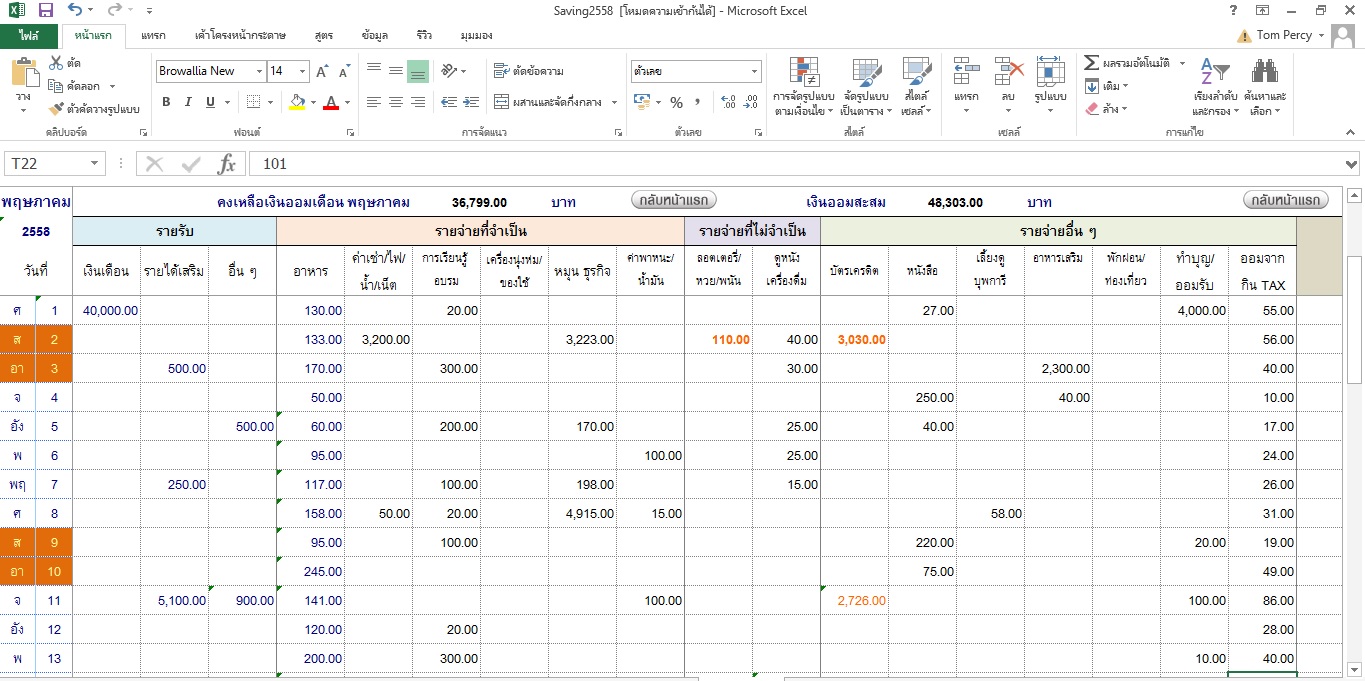Click the percent style icon
1365x681 pixels.
click(676, 102)
